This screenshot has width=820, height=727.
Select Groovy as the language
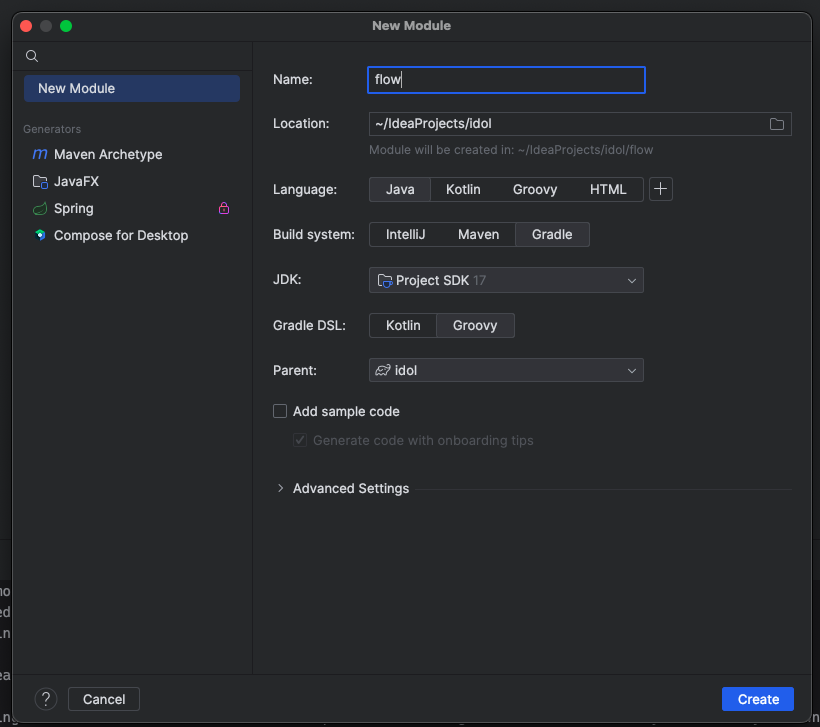click(534, 189)
